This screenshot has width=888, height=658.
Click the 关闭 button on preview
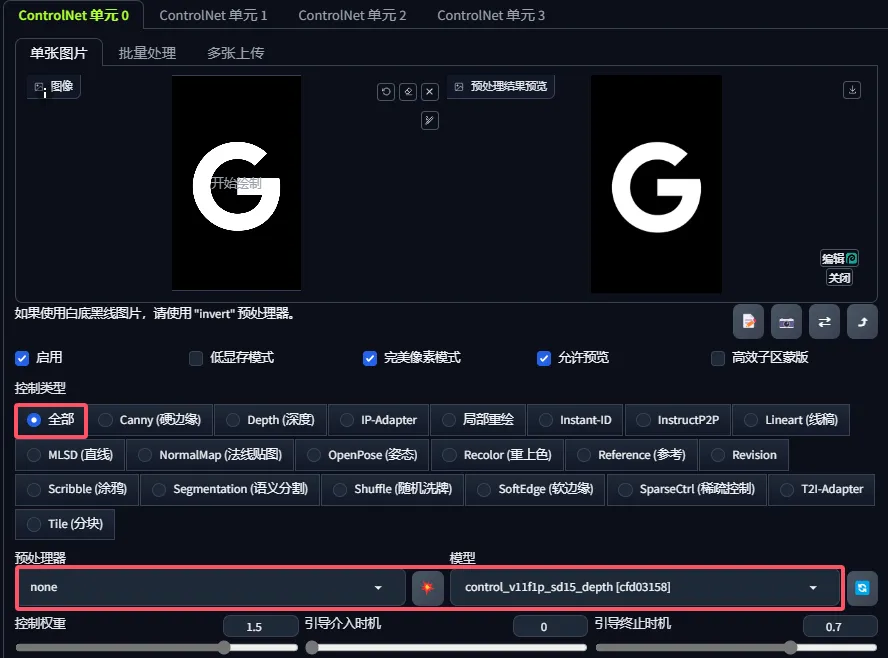click(839, 277)
